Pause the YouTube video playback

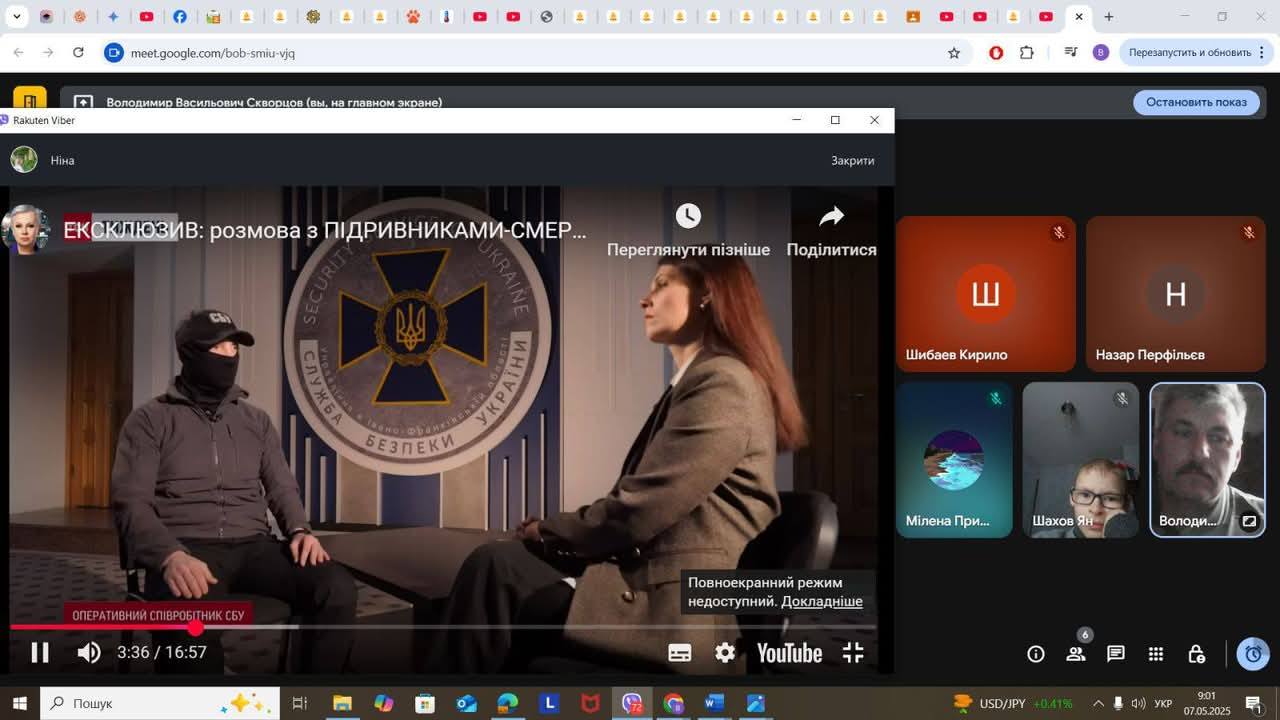tap(40, 653)
